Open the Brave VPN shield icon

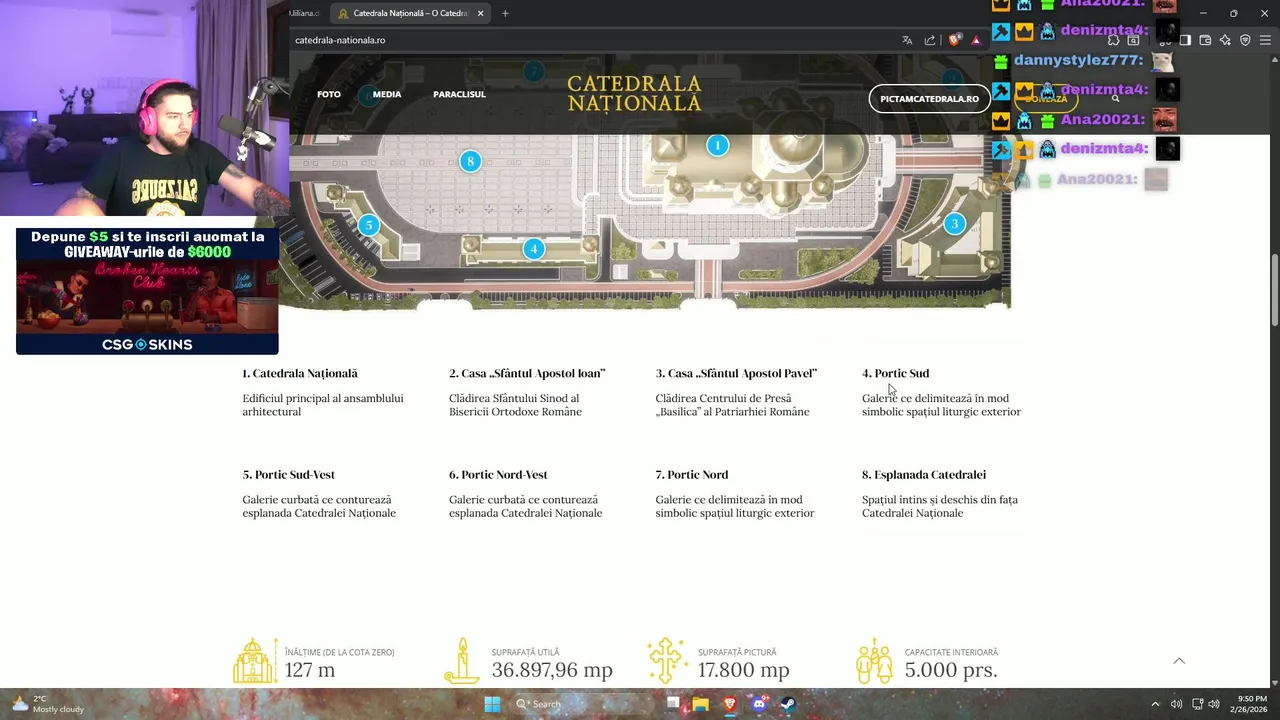pos(1245,40)
